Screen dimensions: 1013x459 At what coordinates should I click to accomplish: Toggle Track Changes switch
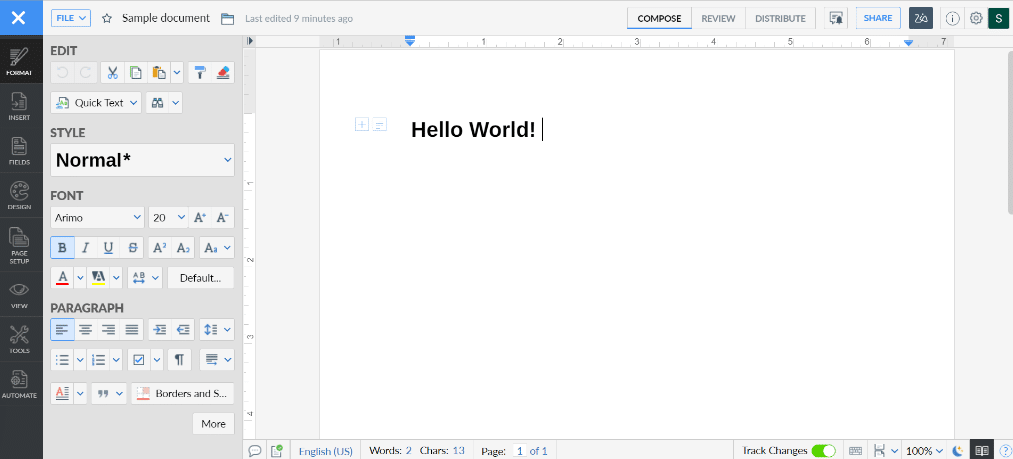pos(823,451)
